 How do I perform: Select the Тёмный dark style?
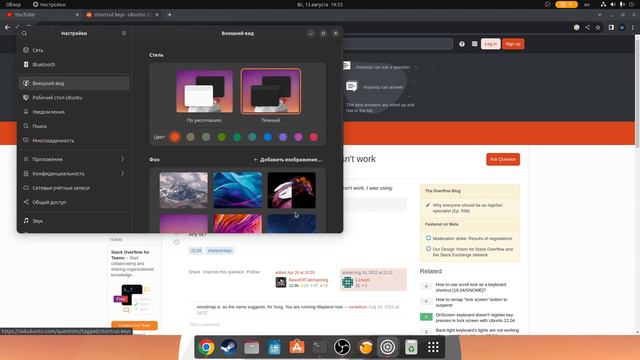[x=271, y=91]
